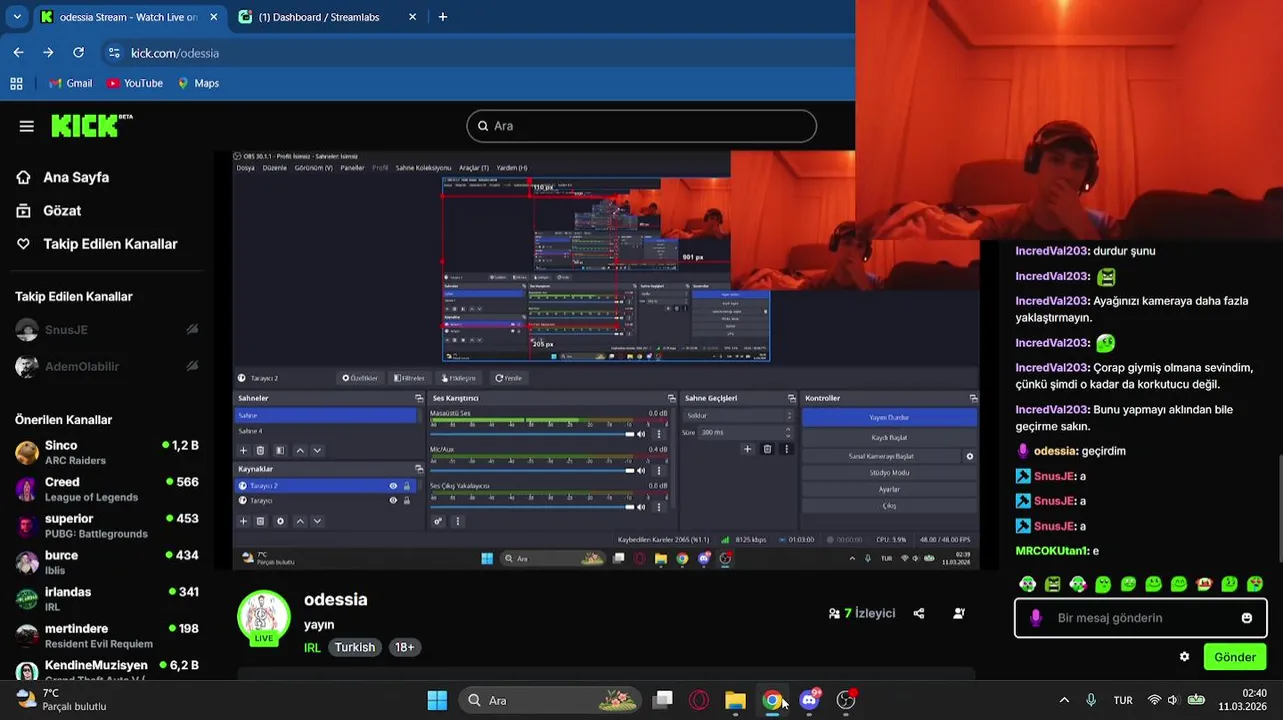Viewport: 1283px width, 720px height.
Task: Toggle the system tray microphone indicator
Action: (1091, 700)
